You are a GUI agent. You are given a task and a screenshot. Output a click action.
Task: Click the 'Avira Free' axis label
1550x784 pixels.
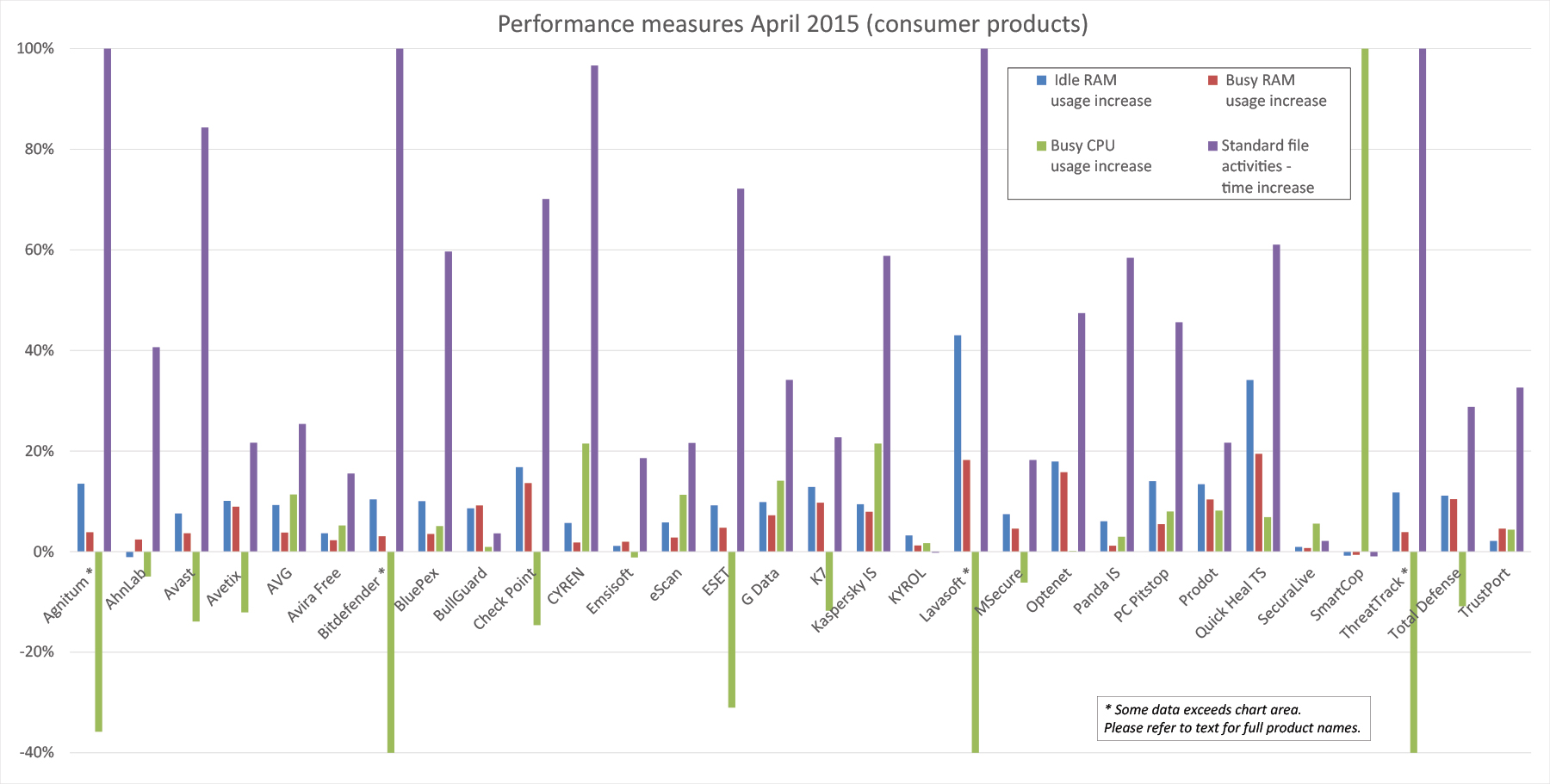(x=313, y=595)
